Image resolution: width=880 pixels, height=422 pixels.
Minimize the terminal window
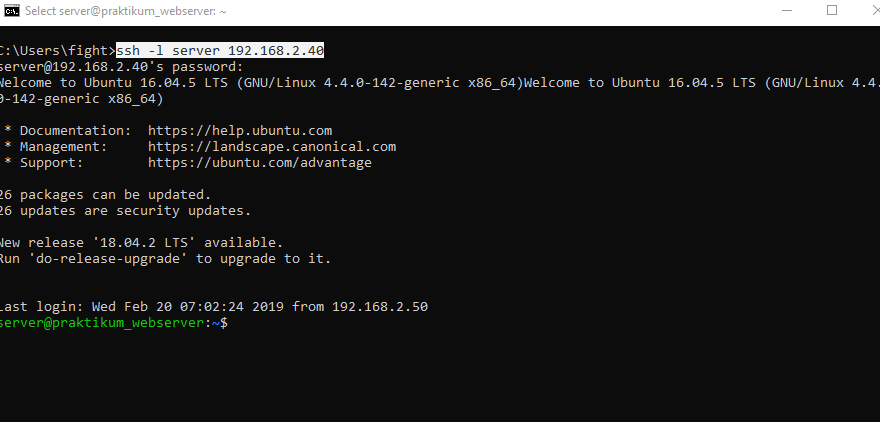pyautogui.click(x=786, y=11)
